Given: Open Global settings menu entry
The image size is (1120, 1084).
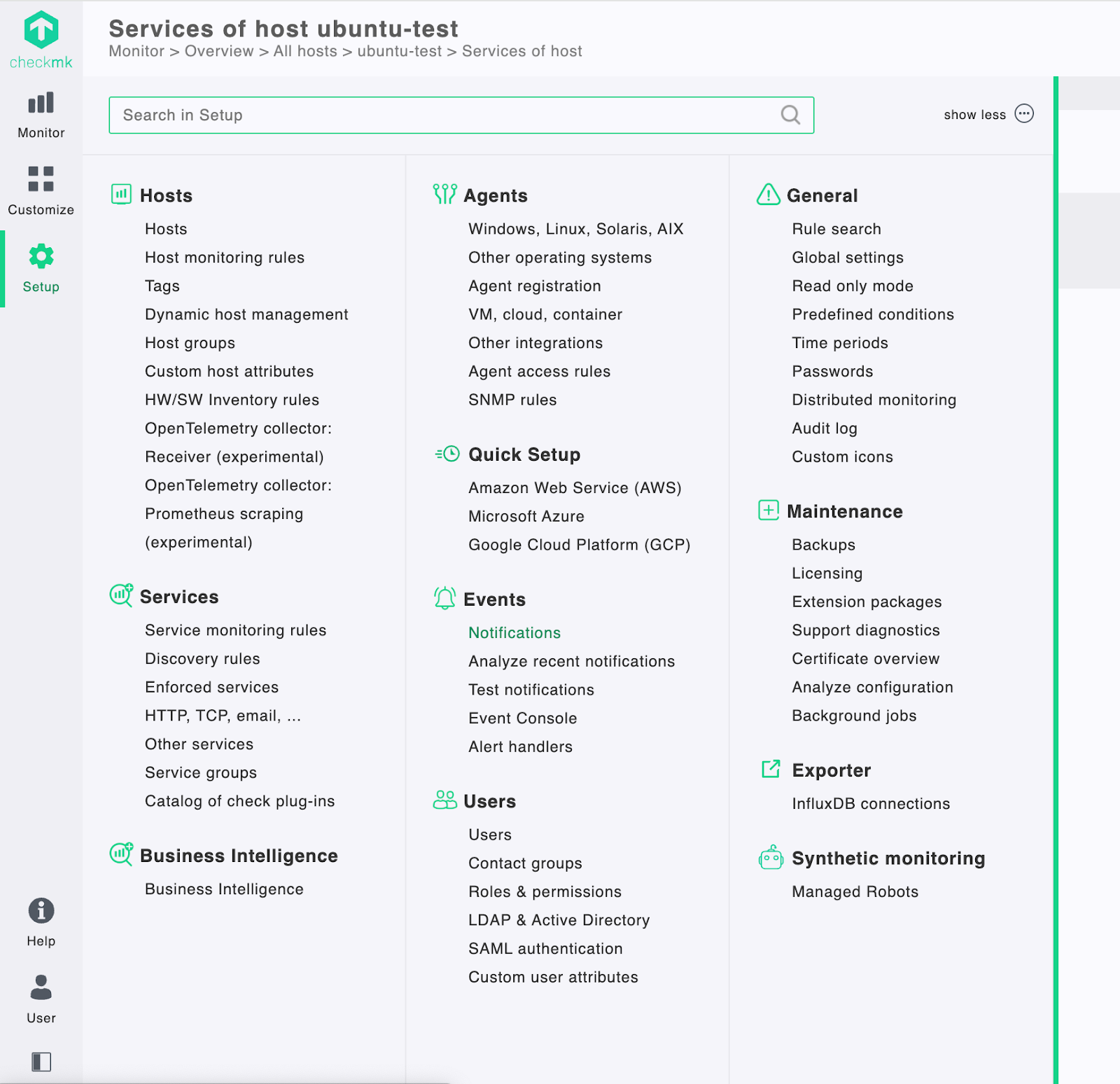Looking at the screenshot, I should coord(848,258).
